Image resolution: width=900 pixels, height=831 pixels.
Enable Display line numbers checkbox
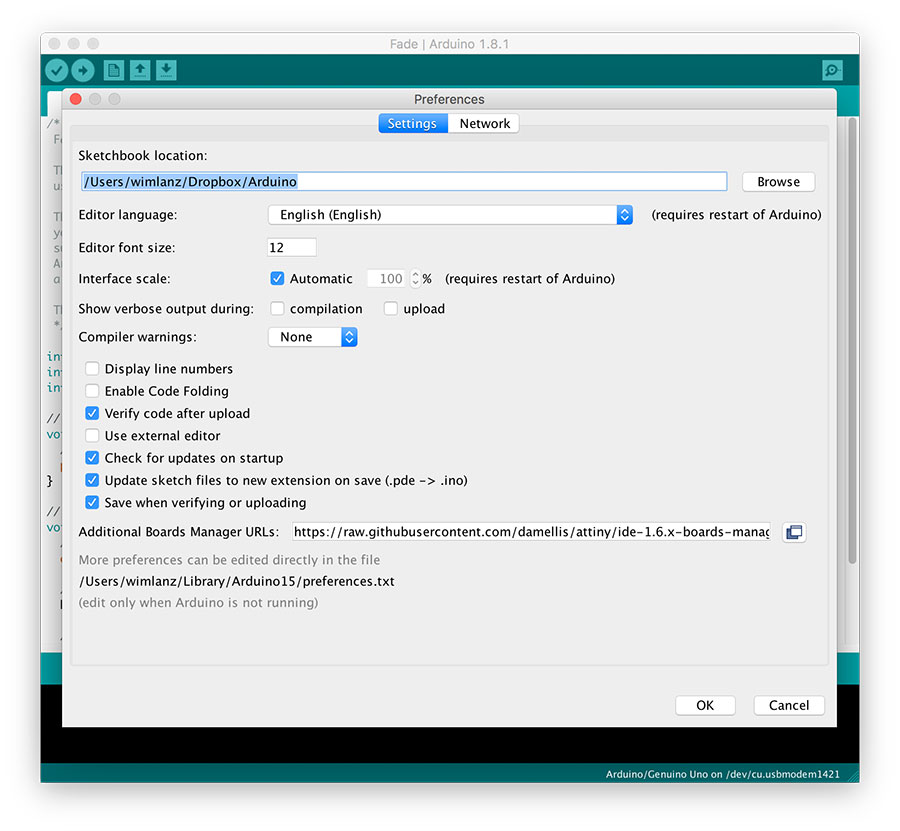tap(92, 368)
